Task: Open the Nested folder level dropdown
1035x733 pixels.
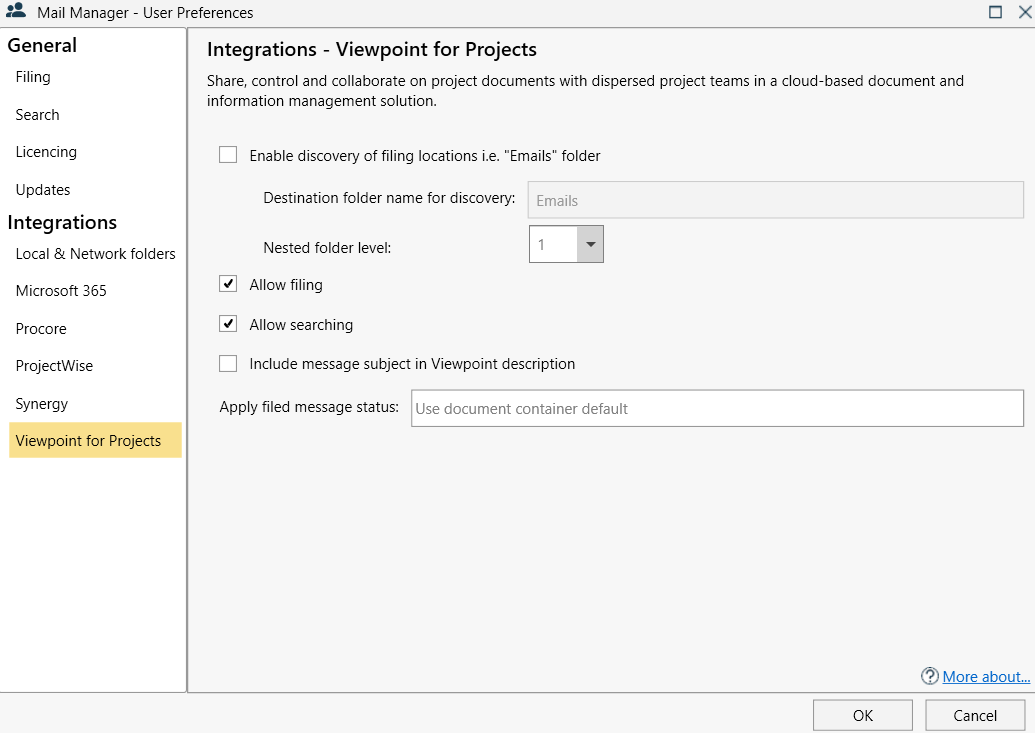Action: [589, 243]
